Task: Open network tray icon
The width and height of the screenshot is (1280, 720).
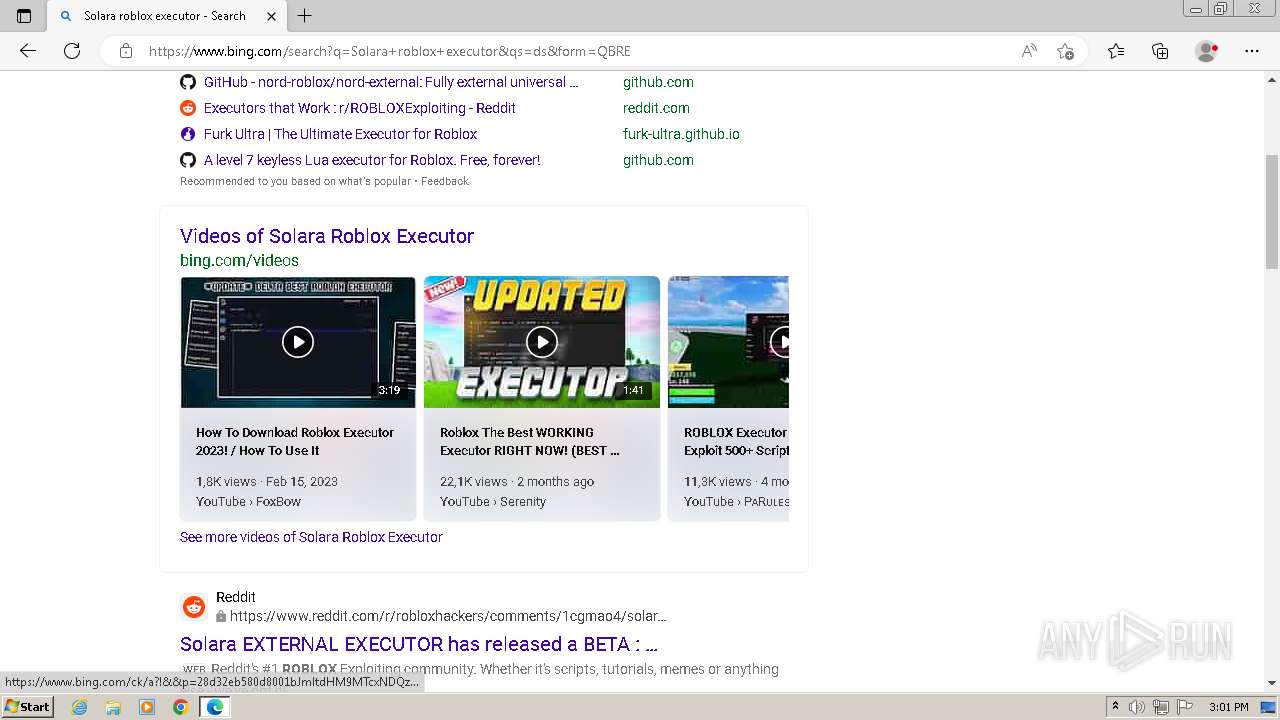Action: tap(1161, 707)
